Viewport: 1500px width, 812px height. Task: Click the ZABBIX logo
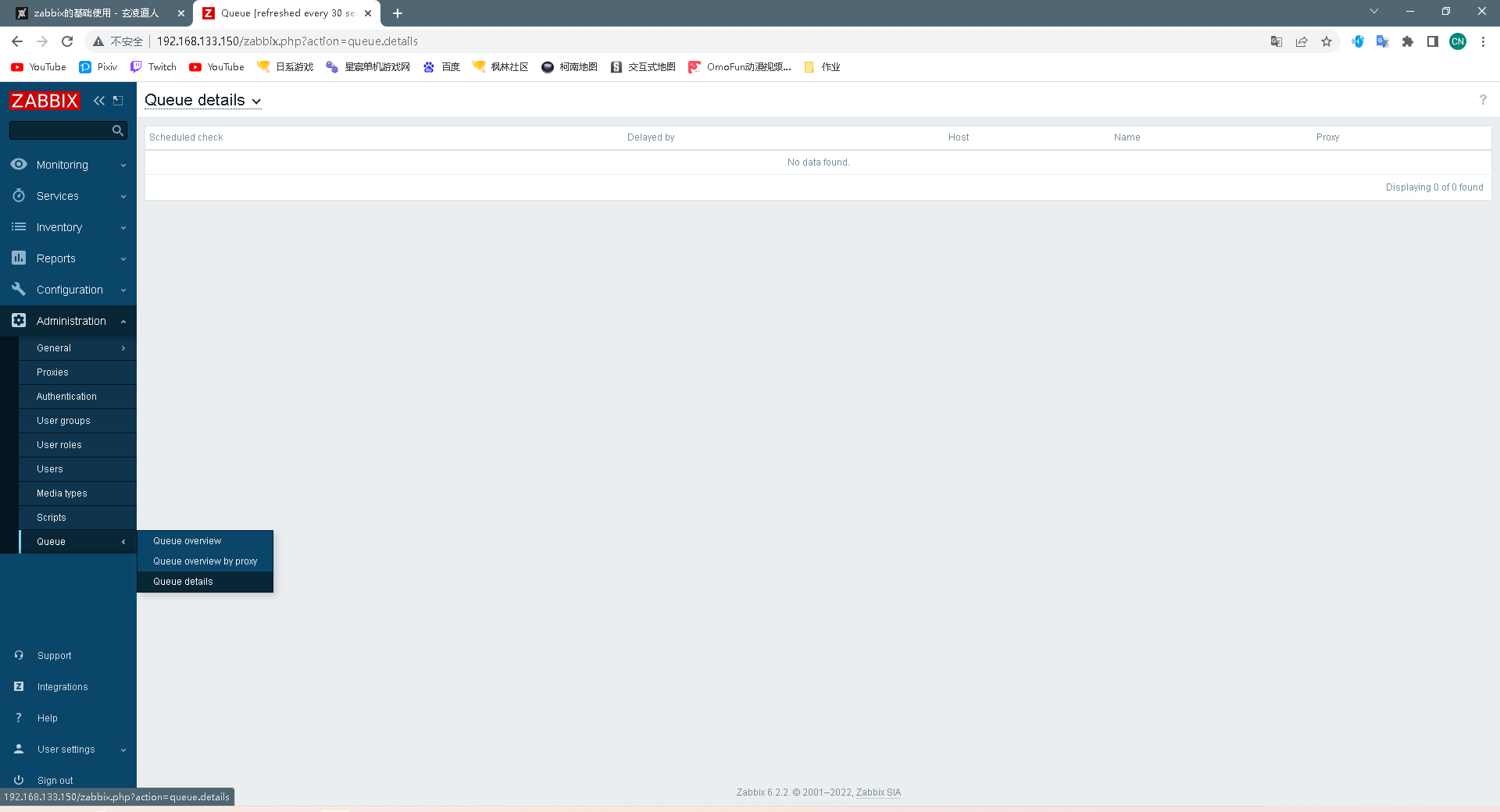pos(45,101)
